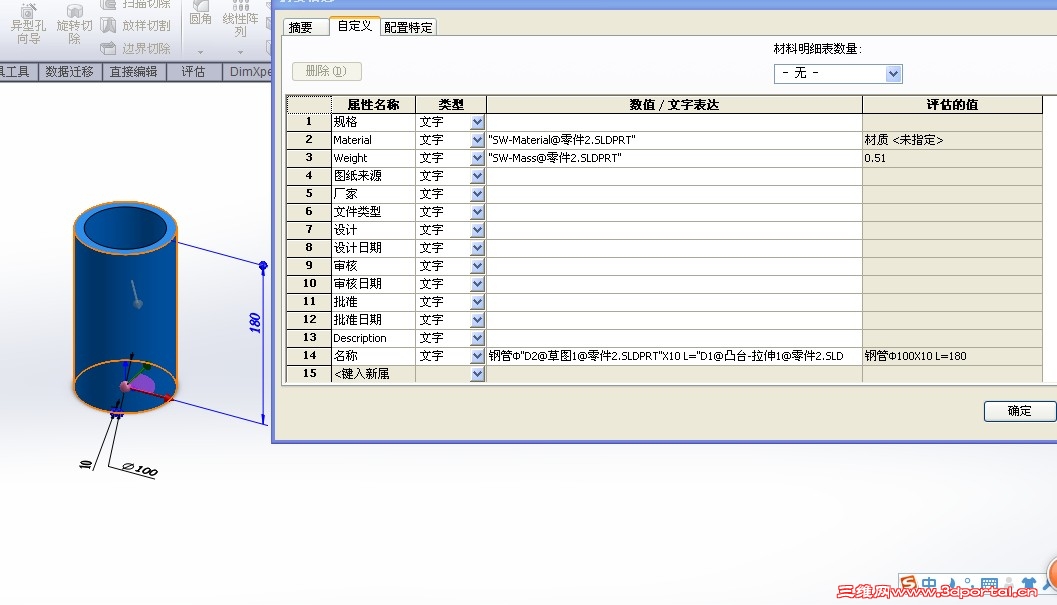Click the Sogou input method S logo

click(x=908, y=583)
